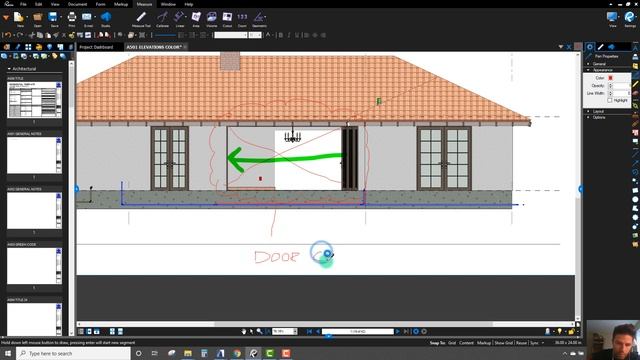This screenshot has height=360, width=640.
Task: Collapse the Appearance section
Action: tap(602, 70)
